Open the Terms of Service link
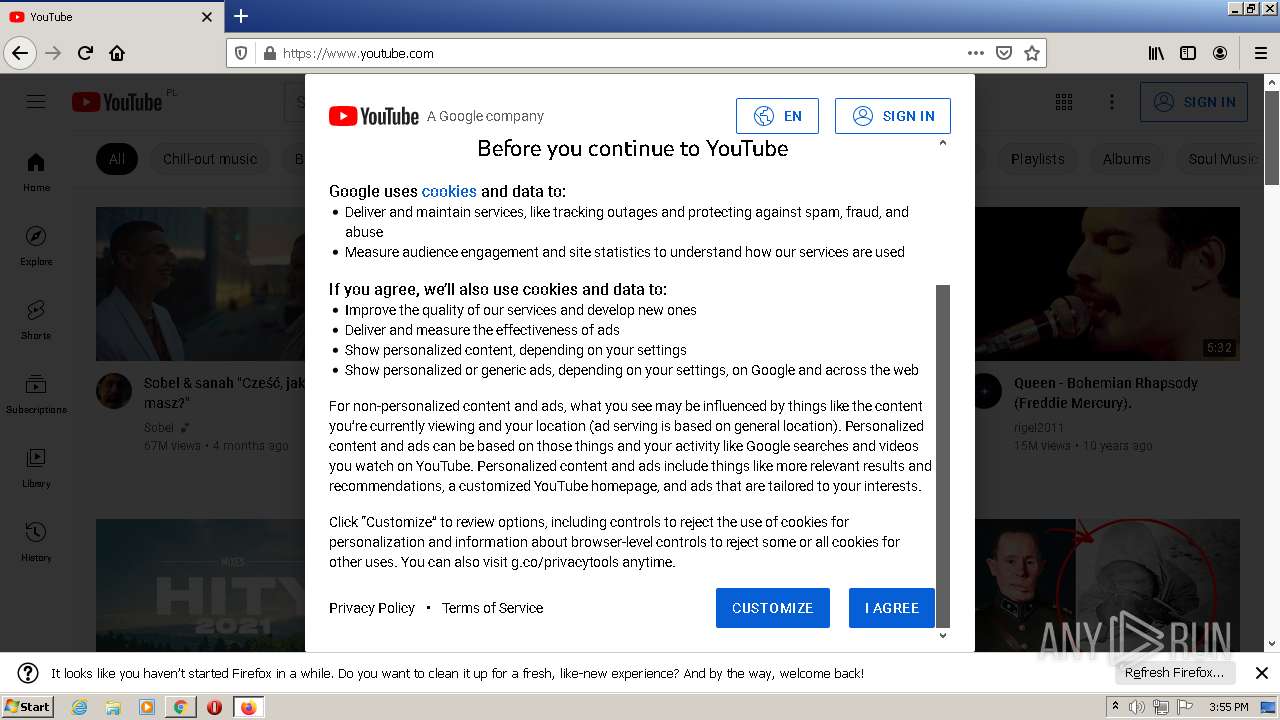 point(492,608)
